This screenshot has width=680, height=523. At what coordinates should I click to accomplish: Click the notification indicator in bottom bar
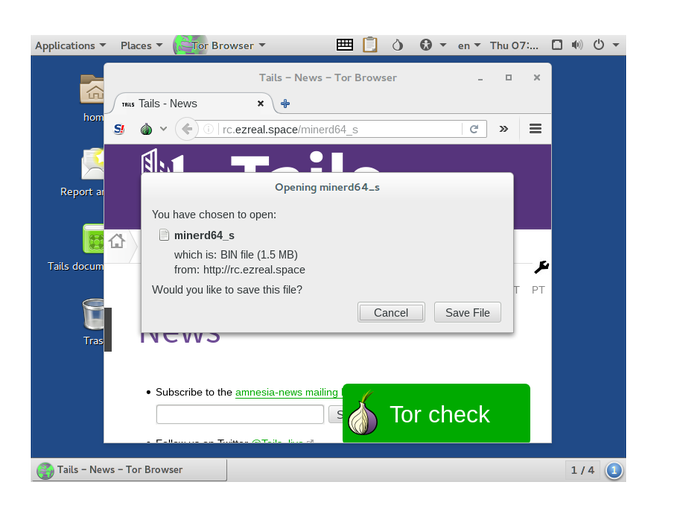tap(614, 471)
